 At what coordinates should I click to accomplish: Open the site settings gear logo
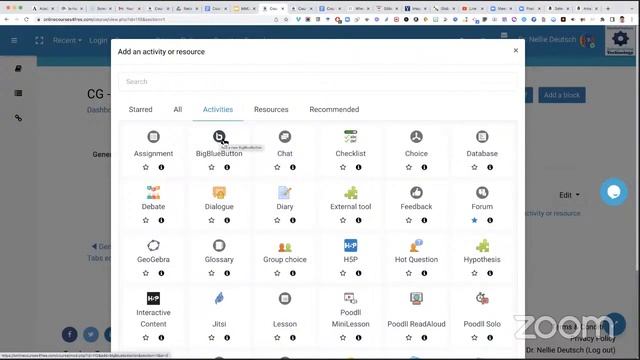coord(620,41)
